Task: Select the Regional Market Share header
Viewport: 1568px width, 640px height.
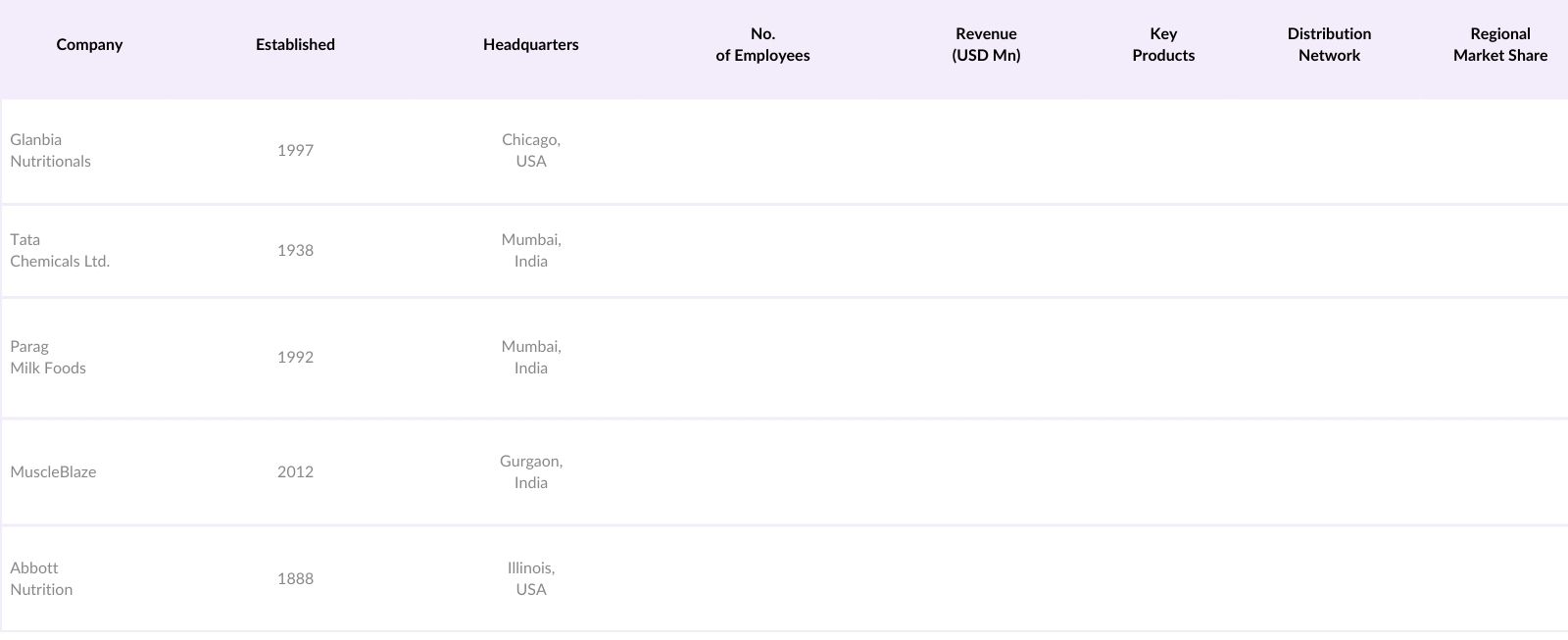Action: (1499, 45)
